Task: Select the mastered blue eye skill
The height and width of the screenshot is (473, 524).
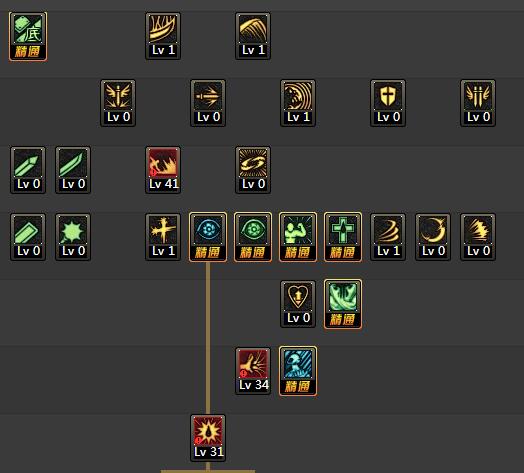Action: click(208, 237)
